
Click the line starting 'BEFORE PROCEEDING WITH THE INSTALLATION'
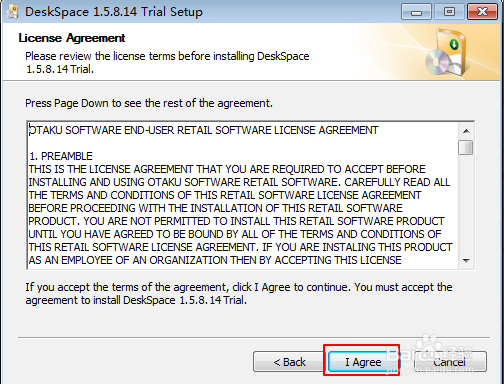216,208
